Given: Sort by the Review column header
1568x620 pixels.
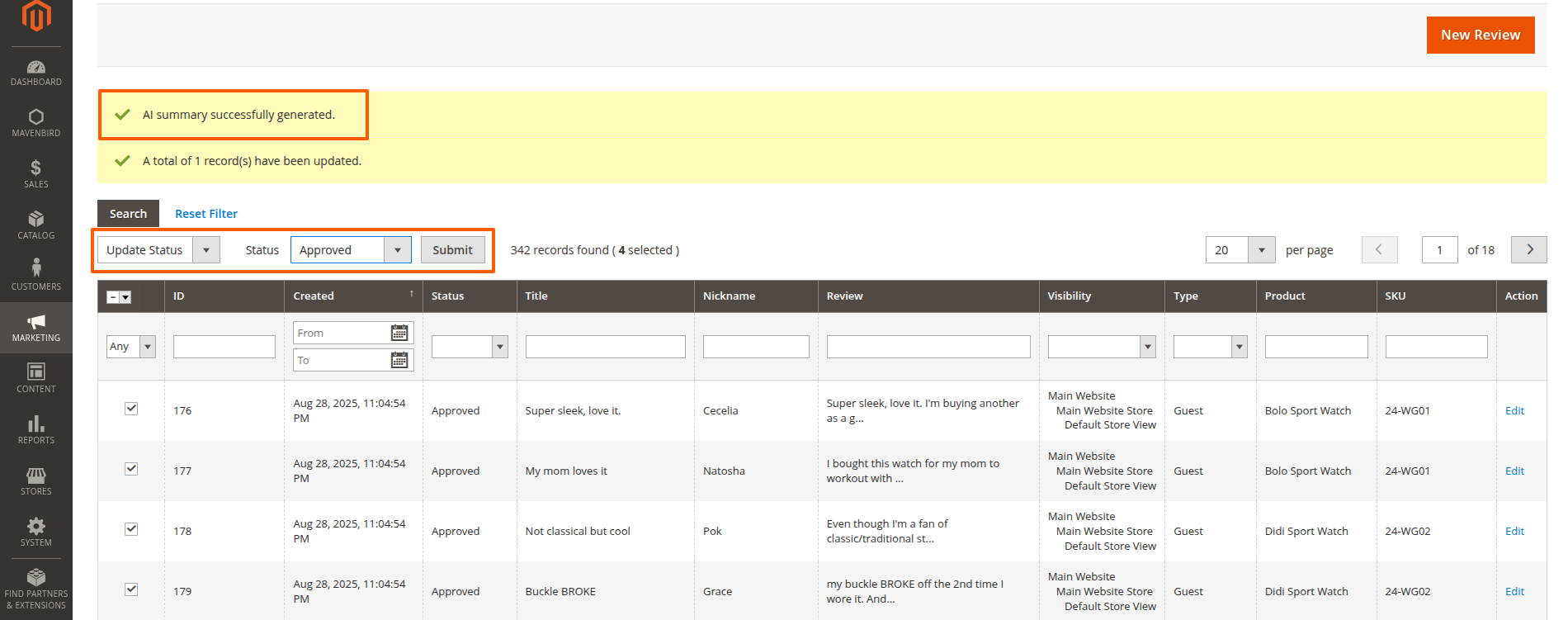Looking at the screenshot, I should click(x=928, y=296).
